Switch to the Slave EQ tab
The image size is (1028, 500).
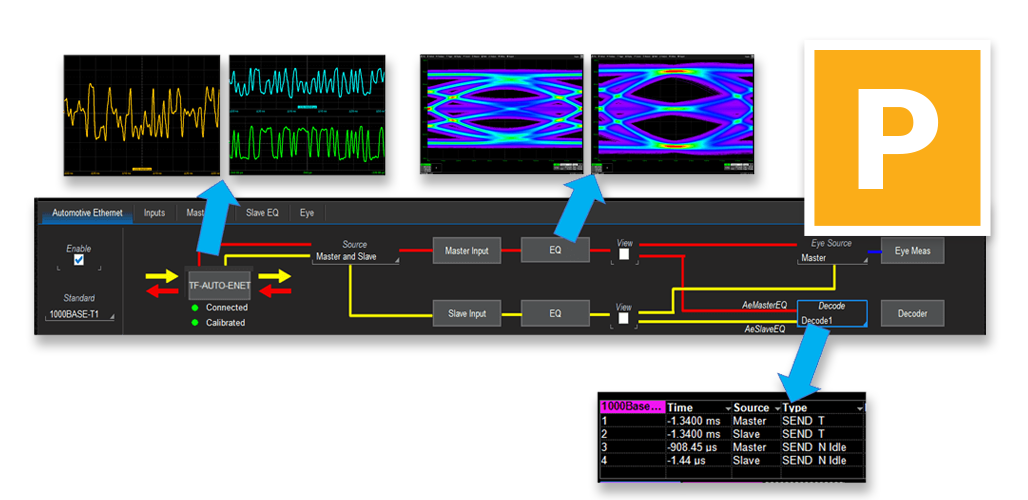[262, 213]
